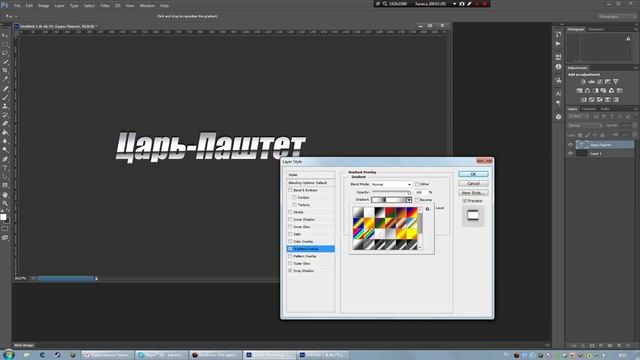Select the Move tool

coord(5,36)
